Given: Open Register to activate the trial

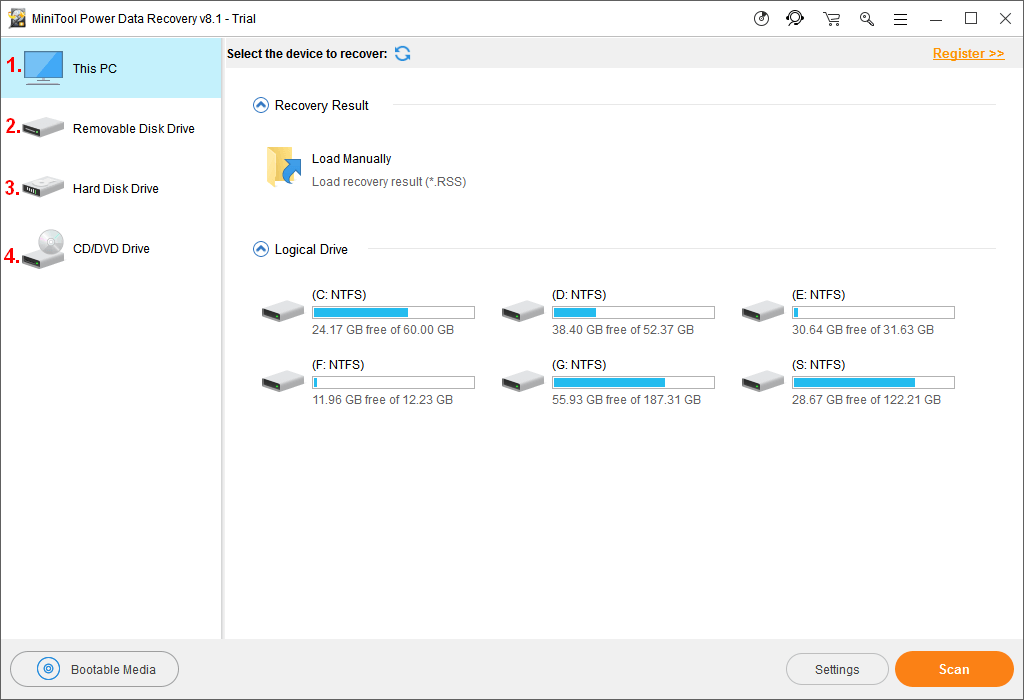Looking at the screenshot, I should (x=967, y=53).
